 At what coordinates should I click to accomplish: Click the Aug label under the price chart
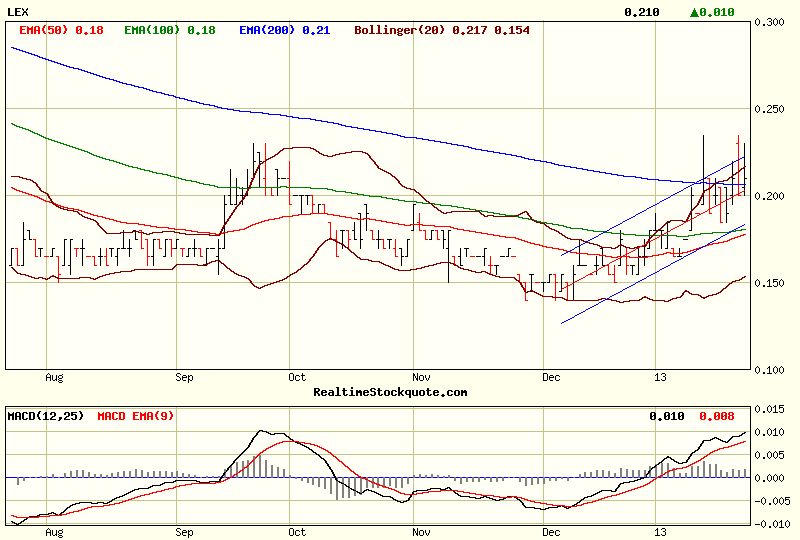coord(54,377)
